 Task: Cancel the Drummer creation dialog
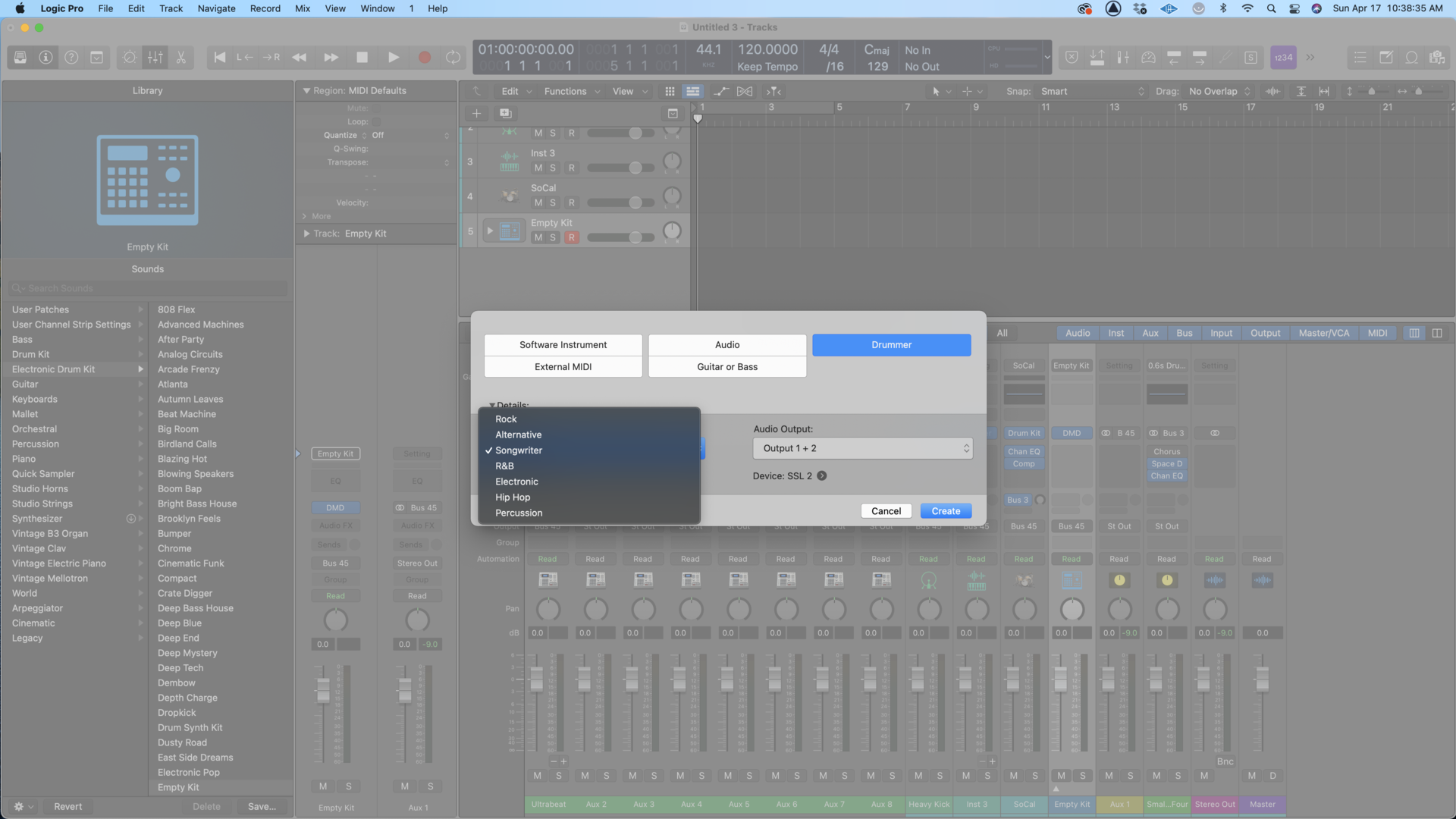click(x=886, y=510)
